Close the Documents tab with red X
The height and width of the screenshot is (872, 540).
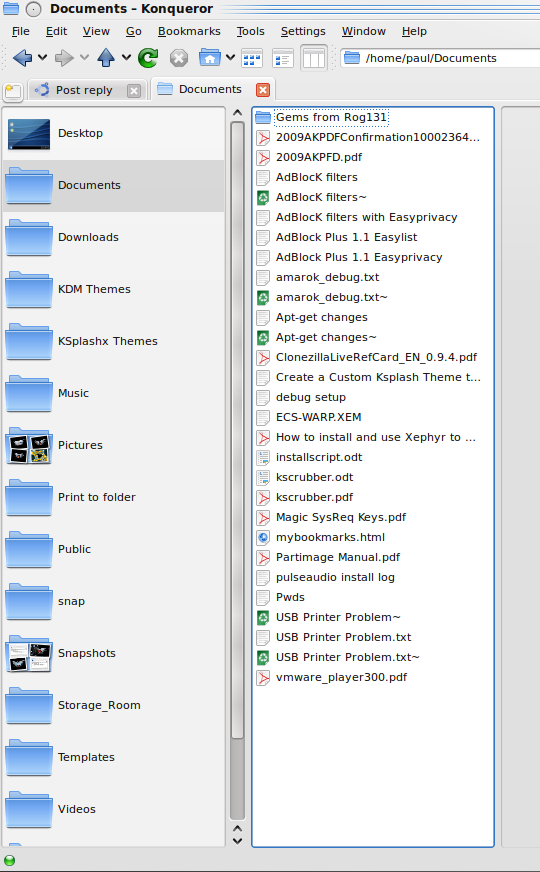(x=262, y=90)
